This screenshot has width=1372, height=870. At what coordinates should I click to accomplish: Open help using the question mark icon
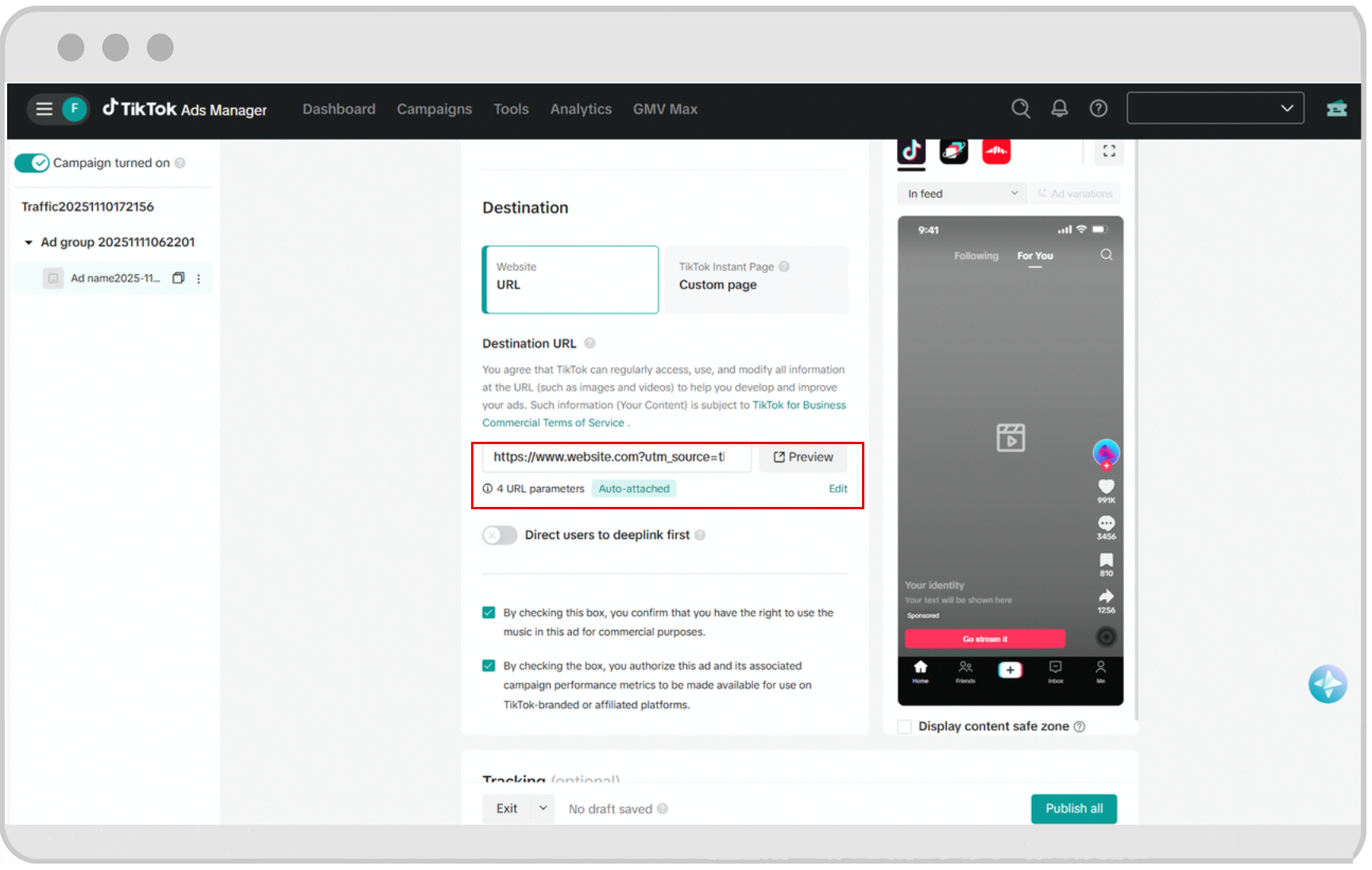tap(1098, 108)
